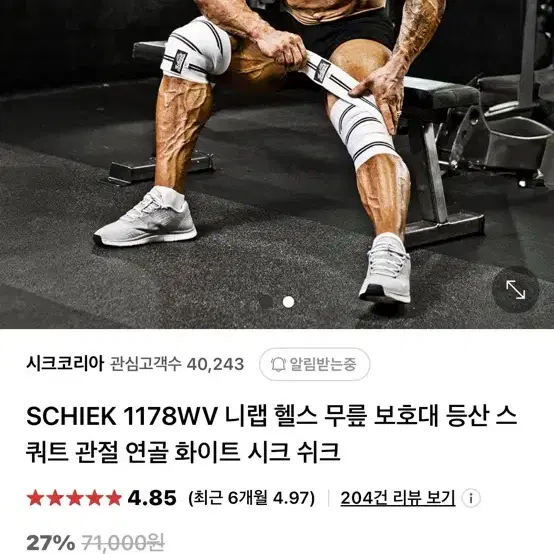Open the 시크코리아 store page
Image resolution: width=554 pixels, height=554 pixels.
[65, 364]
